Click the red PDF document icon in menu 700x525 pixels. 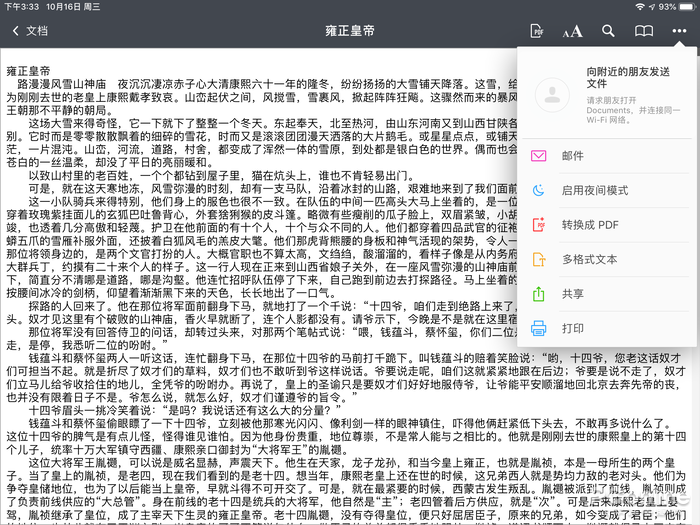tap(539, 225)
